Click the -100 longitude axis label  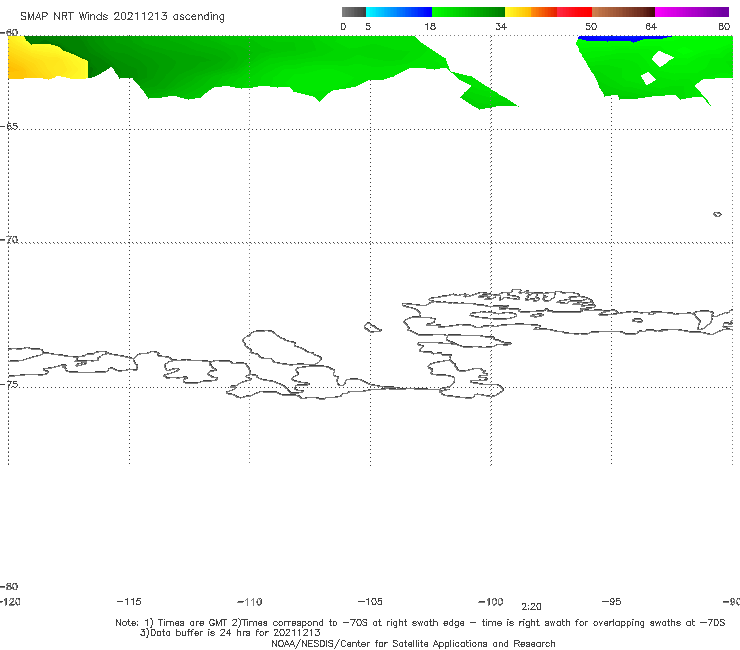point(491,602)
